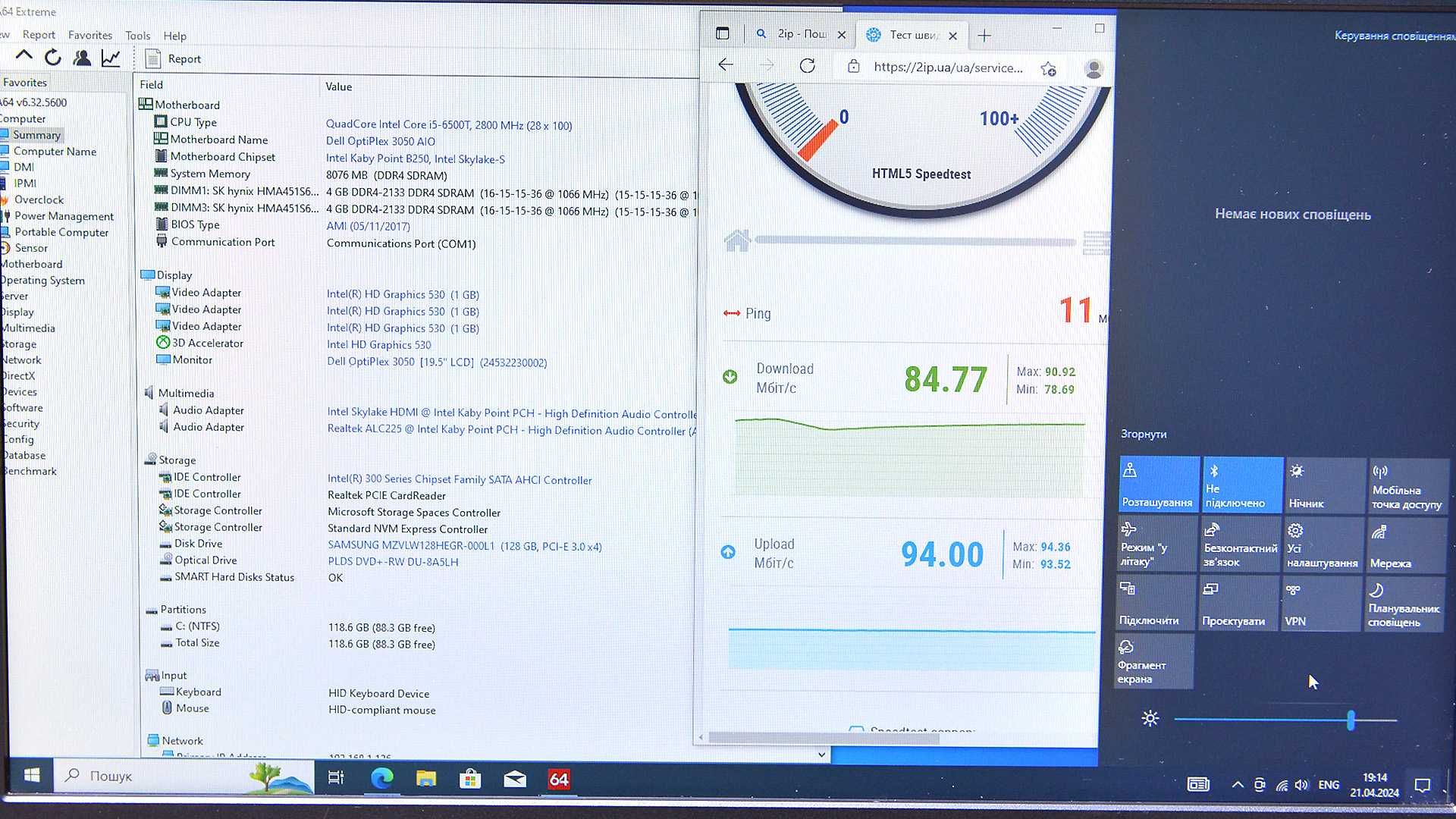The image size is (1456, 819).
Task: Toggle Планувальник сповіщень focus assist tile
Action: coord(1405,604)
